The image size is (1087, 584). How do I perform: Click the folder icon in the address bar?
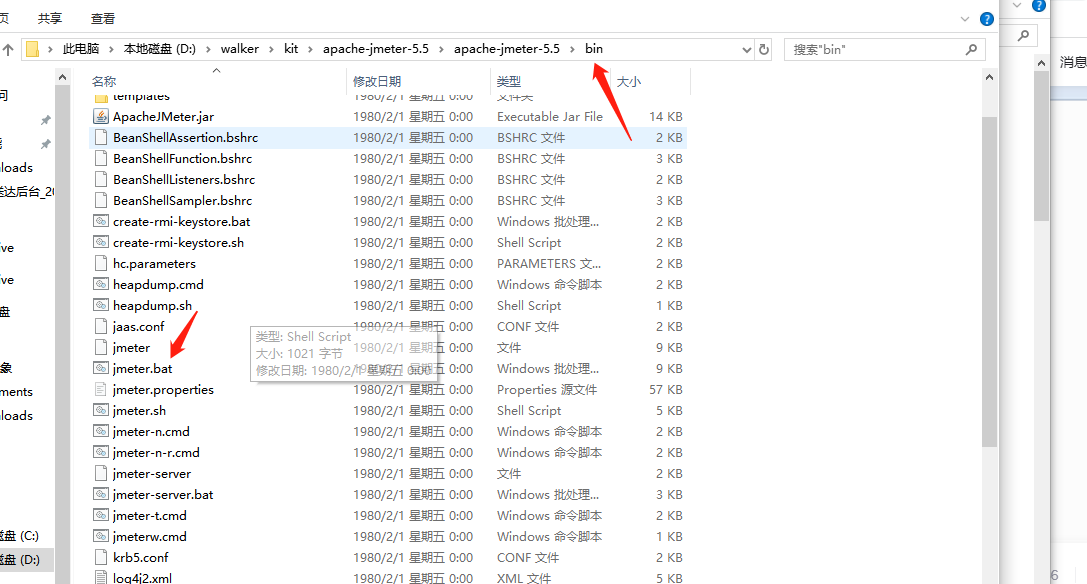coord(32,49)
